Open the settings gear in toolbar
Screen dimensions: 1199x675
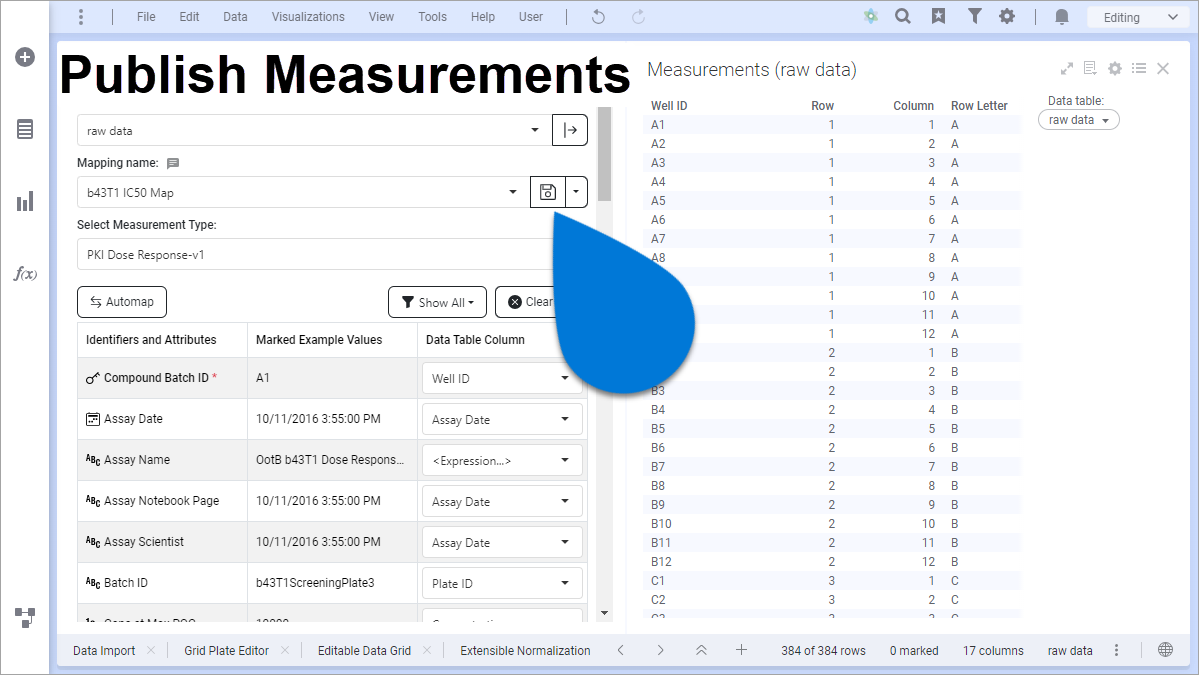tap(1007, 16)
